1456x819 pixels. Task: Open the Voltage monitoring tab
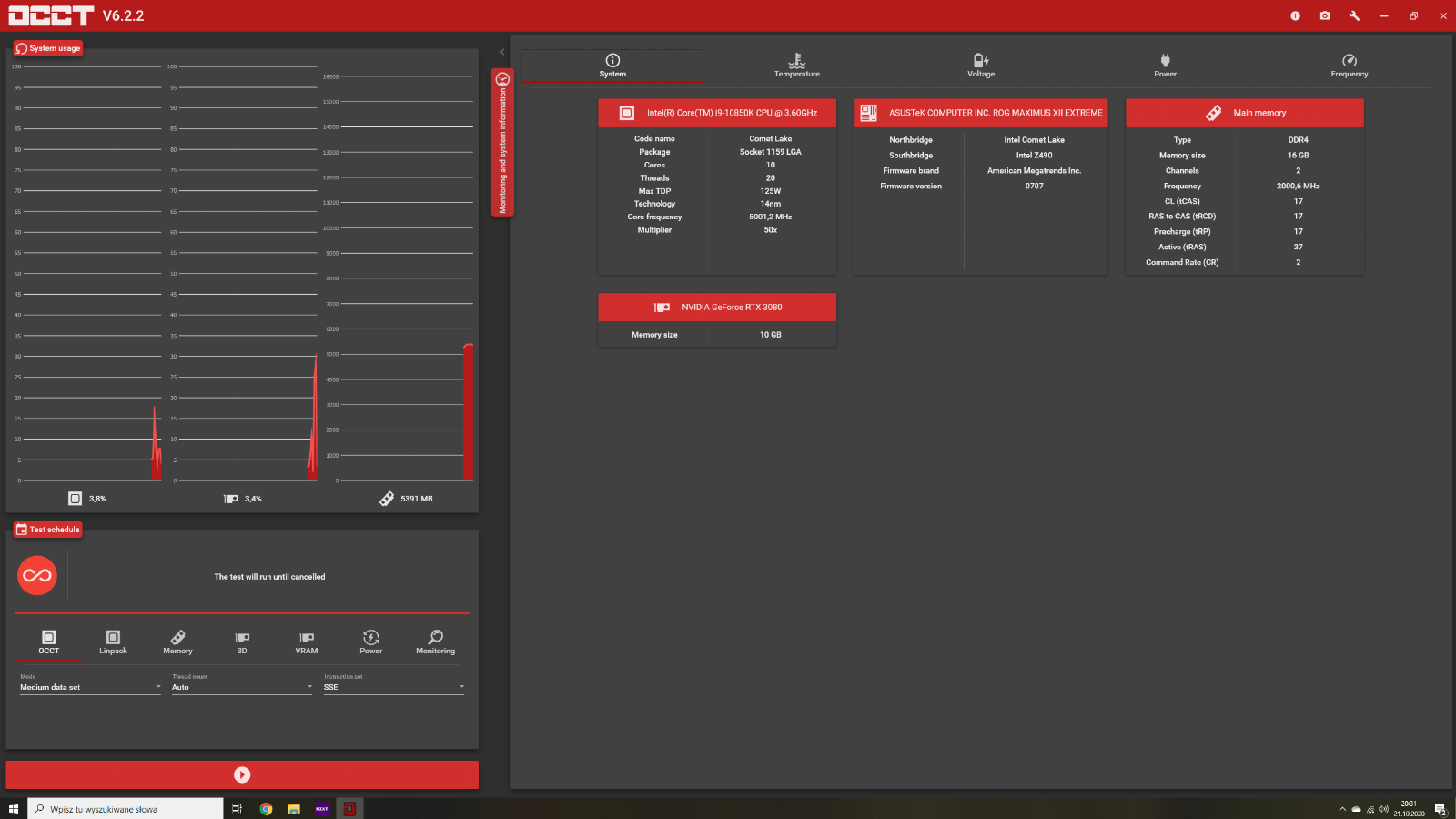click(x=981, y=66)
